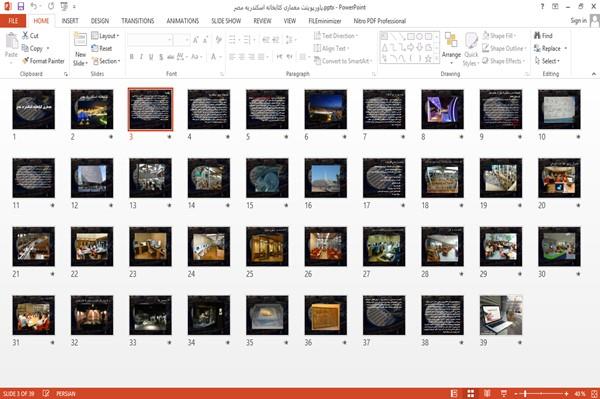Screen dimensions: 600x399
Task: Click the Save icon in quick access toolbar
Action: pos(21,6)
